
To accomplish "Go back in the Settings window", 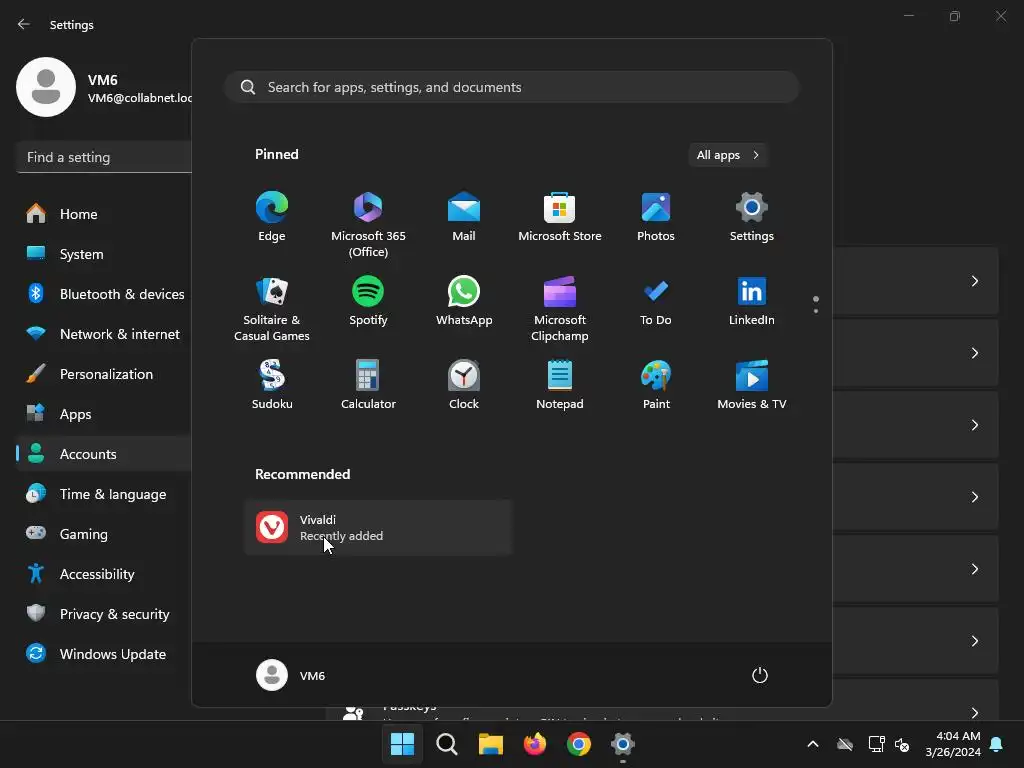I will [x=24, y=24].
